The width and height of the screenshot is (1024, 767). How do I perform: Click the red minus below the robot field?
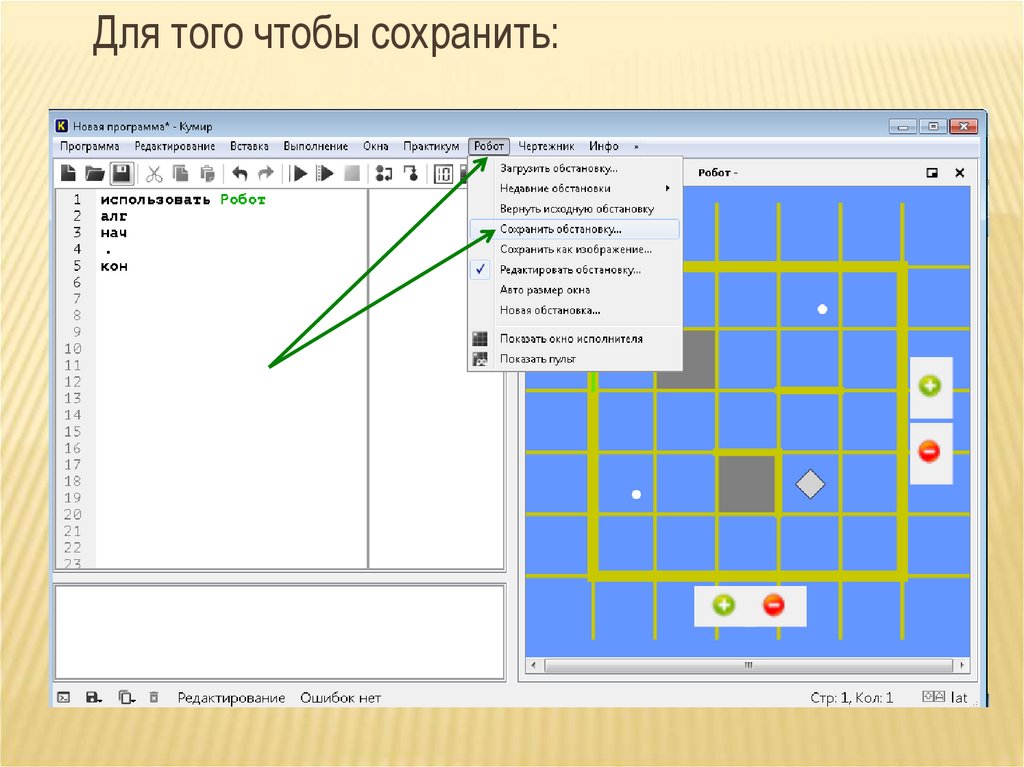773,605
